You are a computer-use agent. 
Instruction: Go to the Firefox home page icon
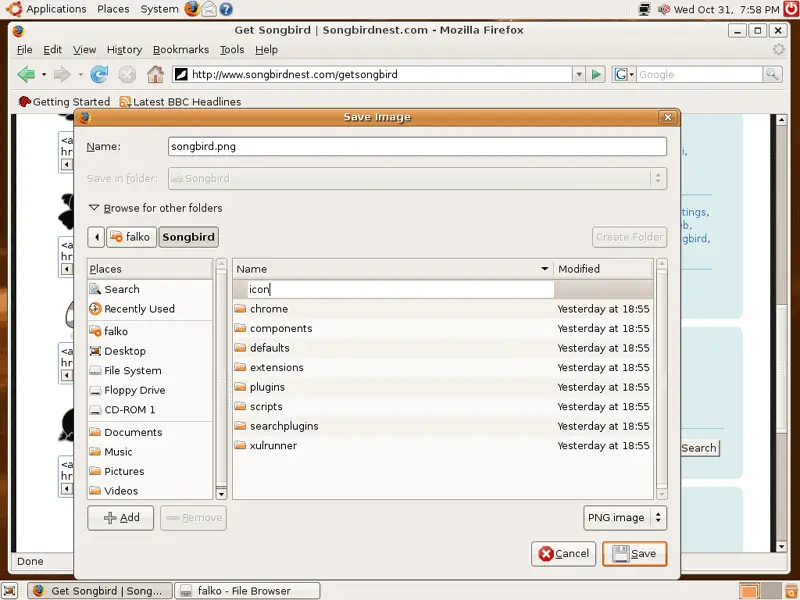click(x=155, y=74)
